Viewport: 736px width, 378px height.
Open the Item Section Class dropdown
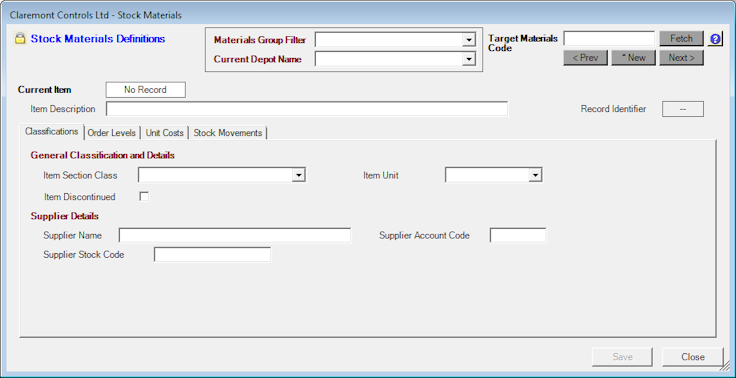(298, 175)
